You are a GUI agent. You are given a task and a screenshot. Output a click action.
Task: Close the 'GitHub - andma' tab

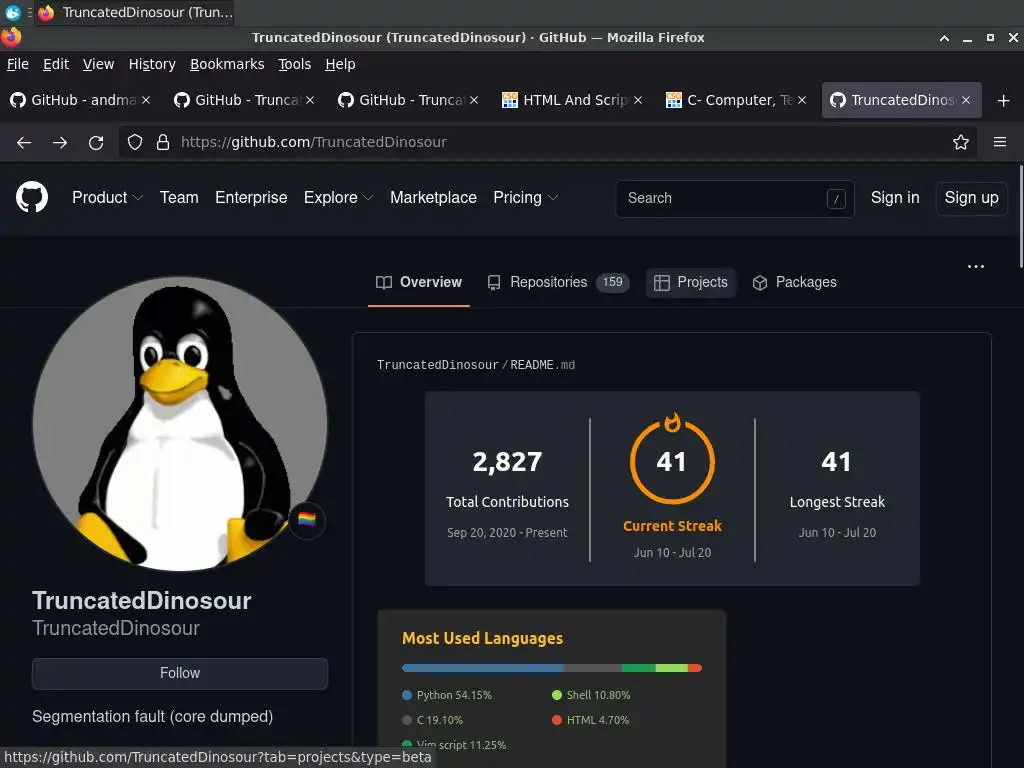[x=146, y=100]
